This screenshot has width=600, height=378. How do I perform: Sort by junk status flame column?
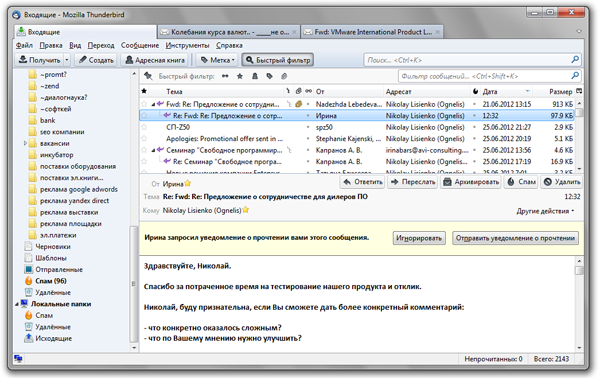pos(475,91)
